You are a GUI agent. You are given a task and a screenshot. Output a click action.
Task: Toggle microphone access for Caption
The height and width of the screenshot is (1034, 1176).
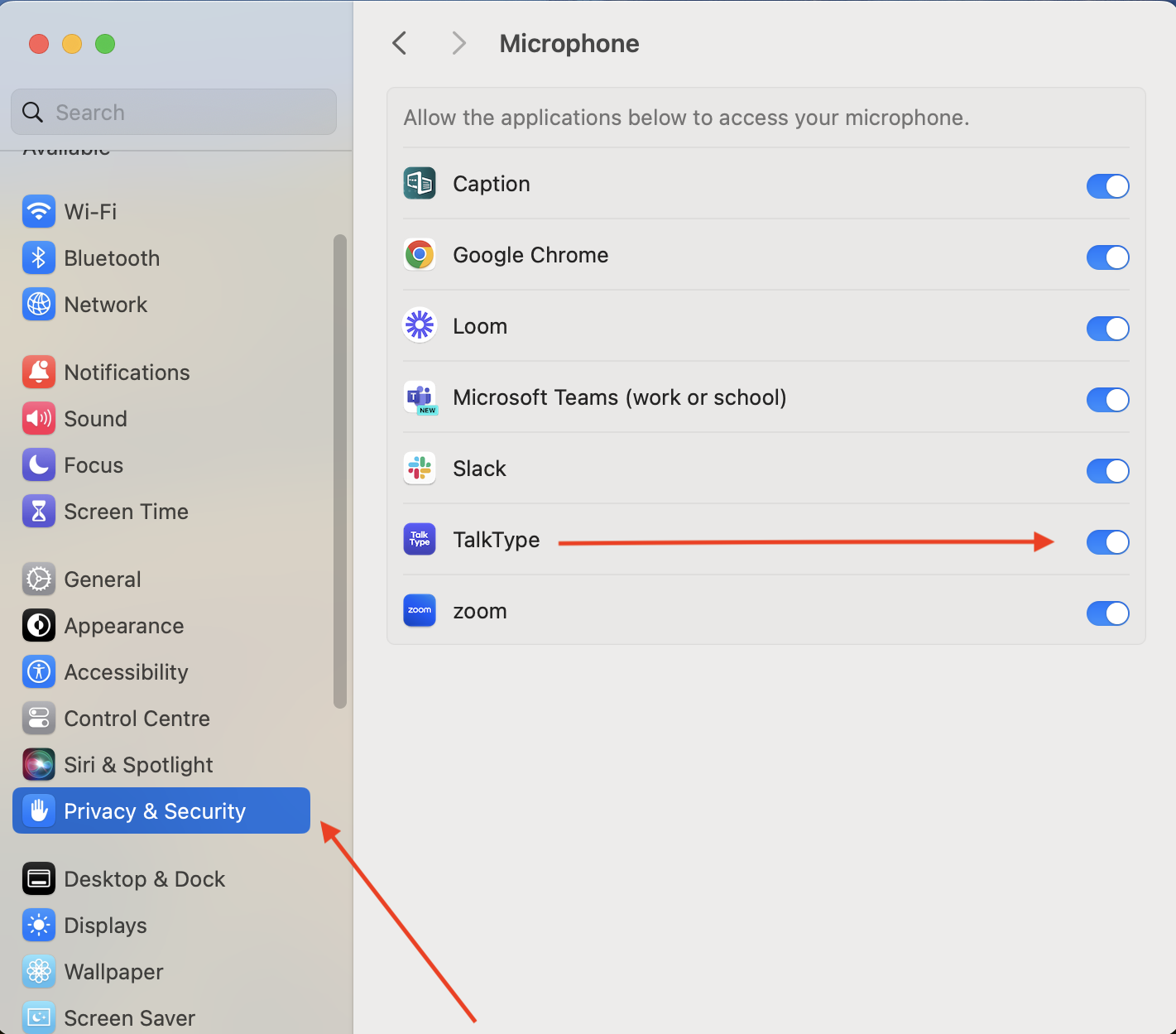coord(1107,186)
